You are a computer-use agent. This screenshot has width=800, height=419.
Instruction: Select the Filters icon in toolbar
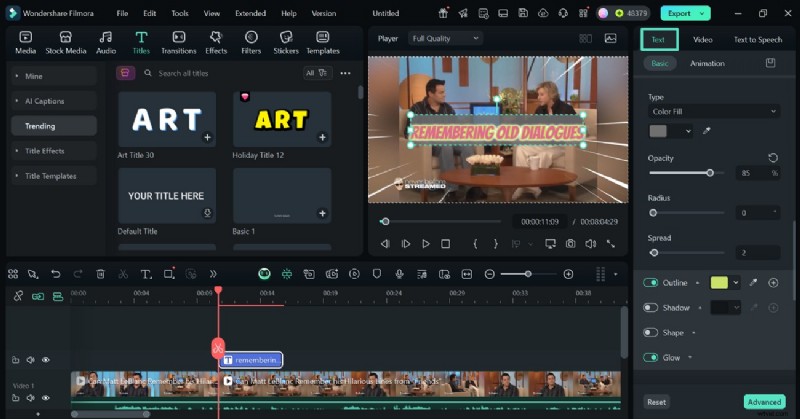pos(251,37)
